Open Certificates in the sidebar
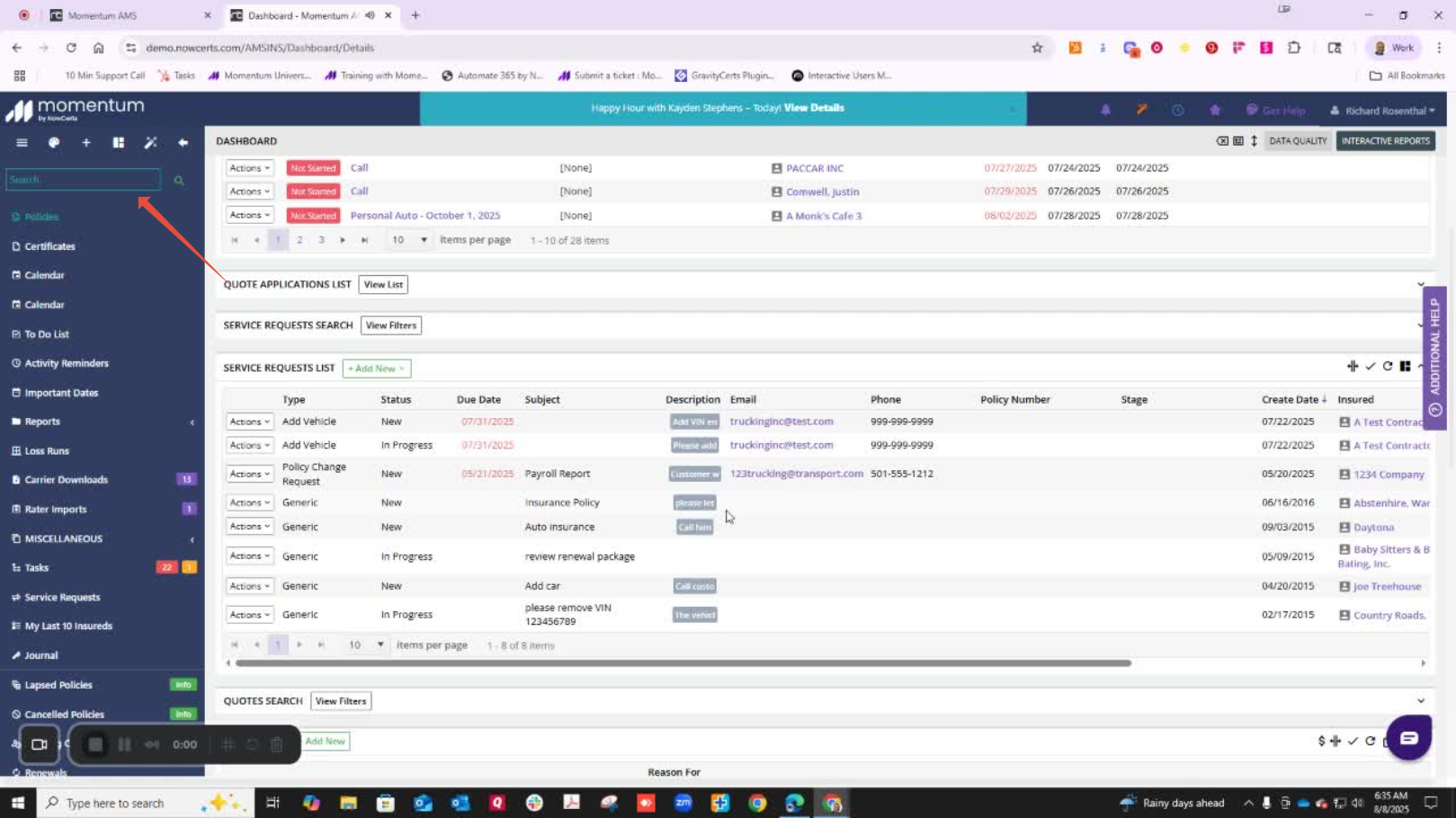 point(49,246)
